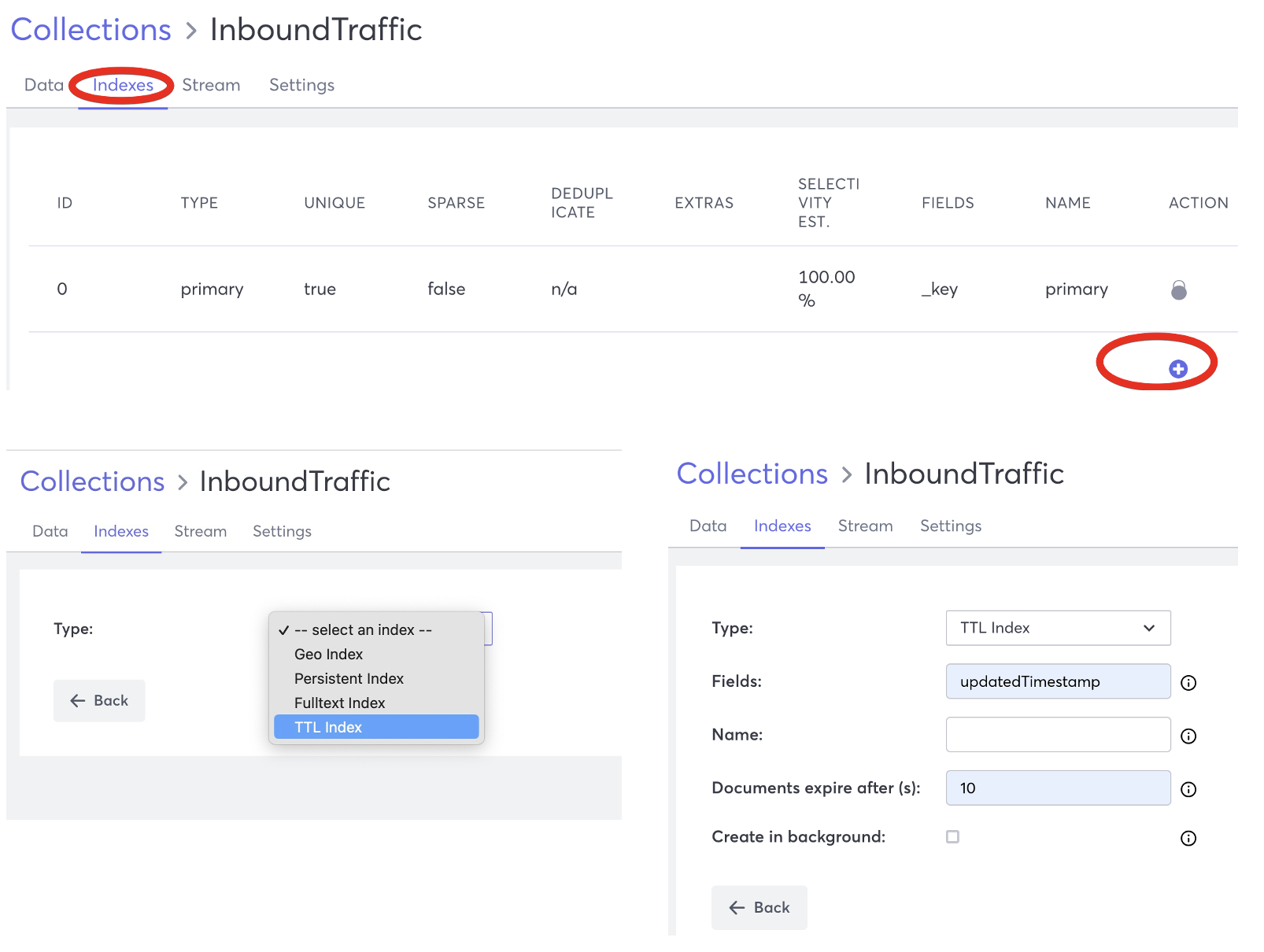Click the '_key' cell in the FIELDS column

pyautogui.click(x=940, y=290)
